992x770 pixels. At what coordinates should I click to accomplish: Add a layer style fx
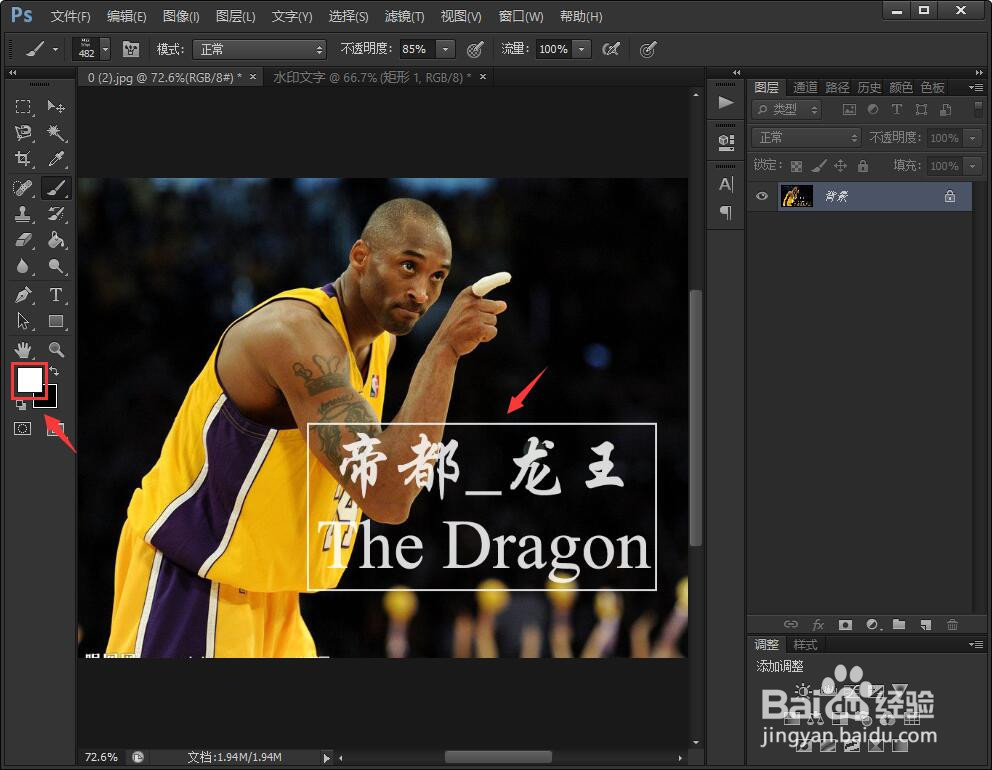[818, 625]
